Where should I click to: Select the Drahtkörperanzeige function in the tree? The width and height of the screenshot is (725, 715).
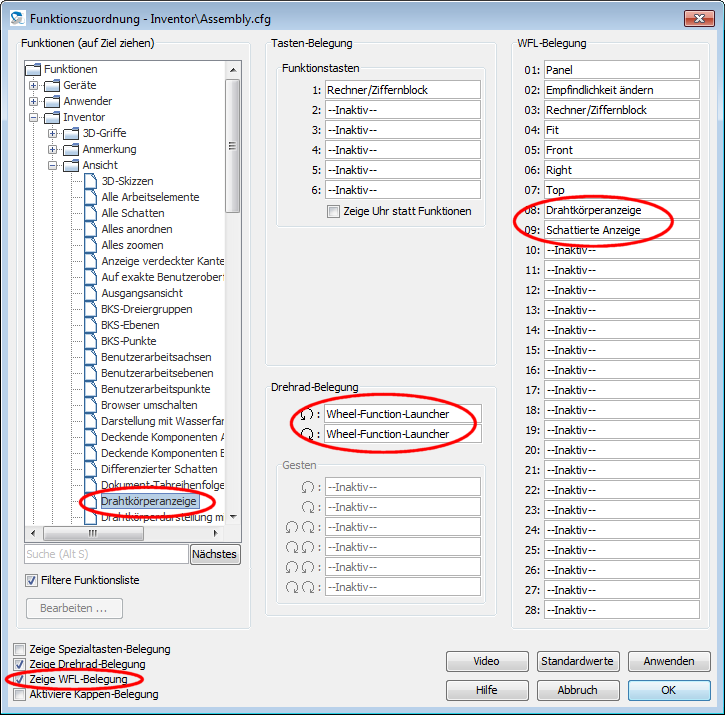(148, 501)
